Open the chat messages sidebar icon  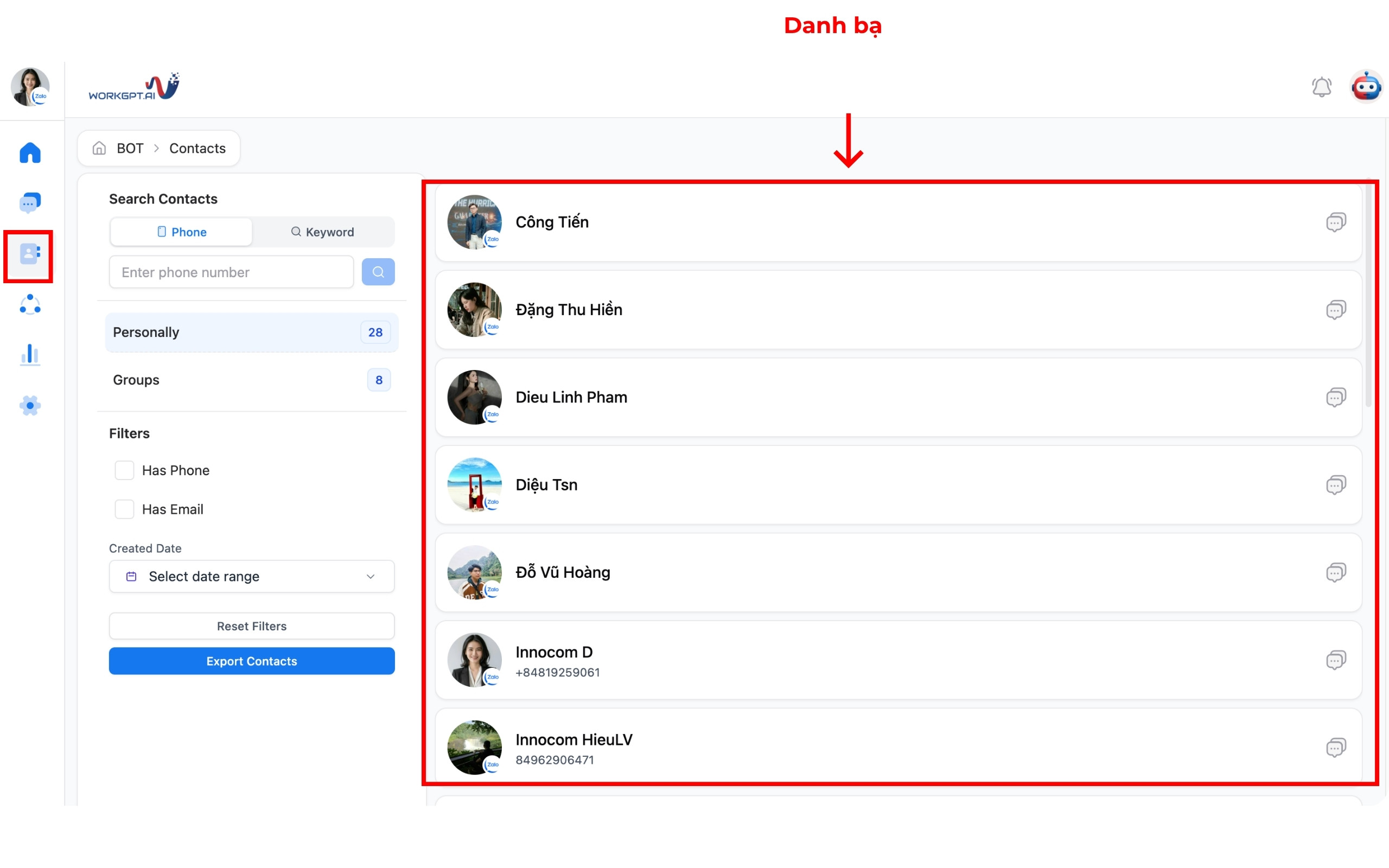30,203
